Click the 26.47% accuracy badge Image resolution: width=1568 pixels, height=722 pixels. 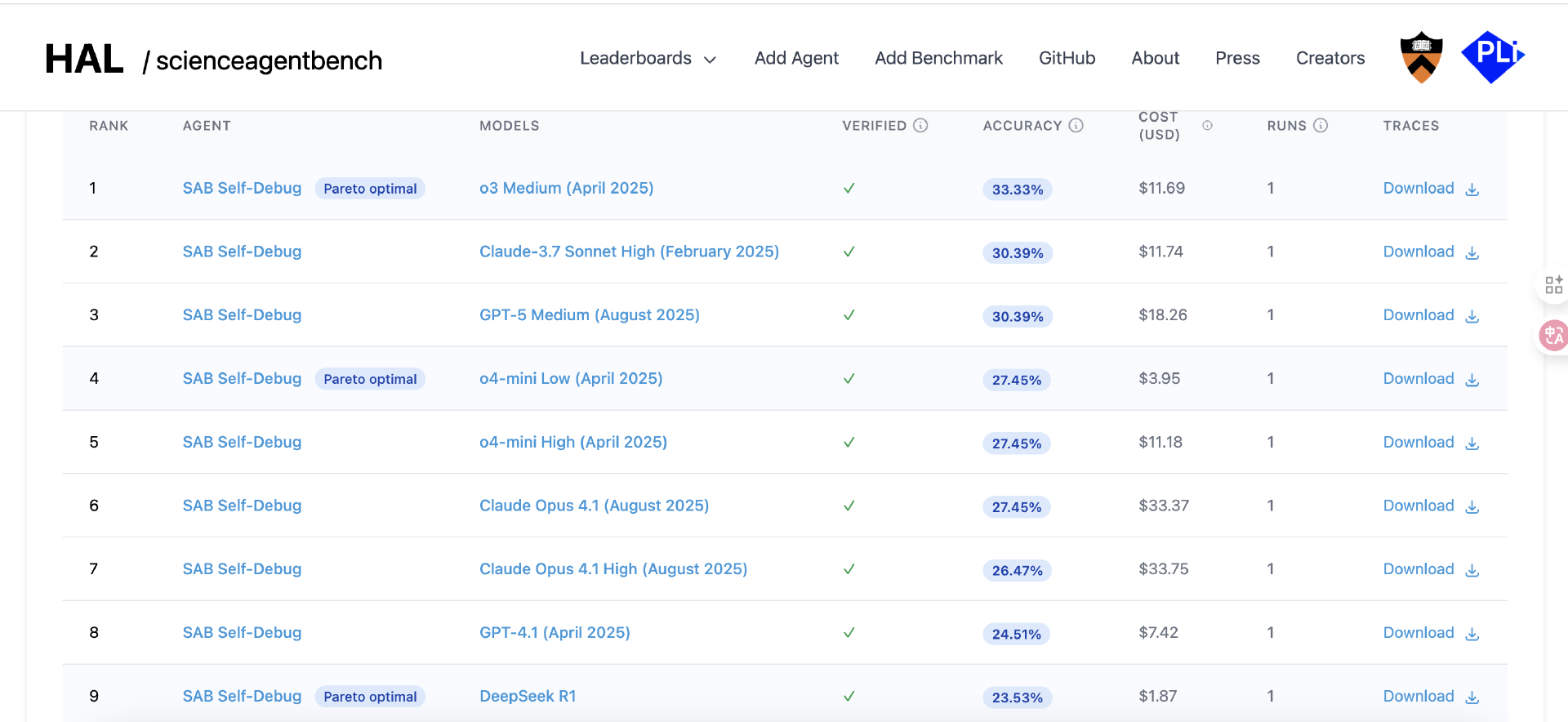pos(1018,570)
